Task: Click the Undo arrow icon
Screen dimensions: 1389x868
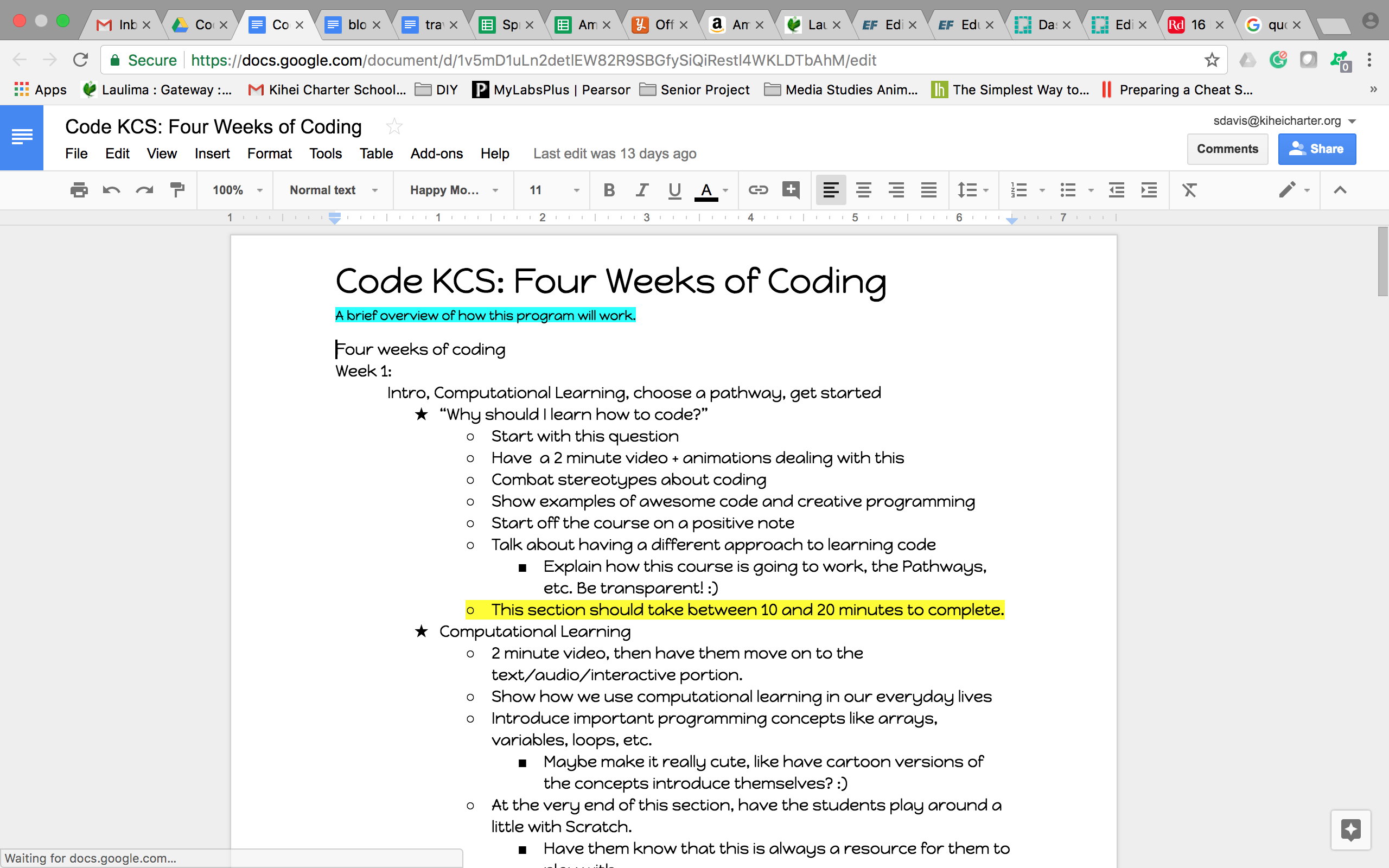Action: click(x=111, y=190)
